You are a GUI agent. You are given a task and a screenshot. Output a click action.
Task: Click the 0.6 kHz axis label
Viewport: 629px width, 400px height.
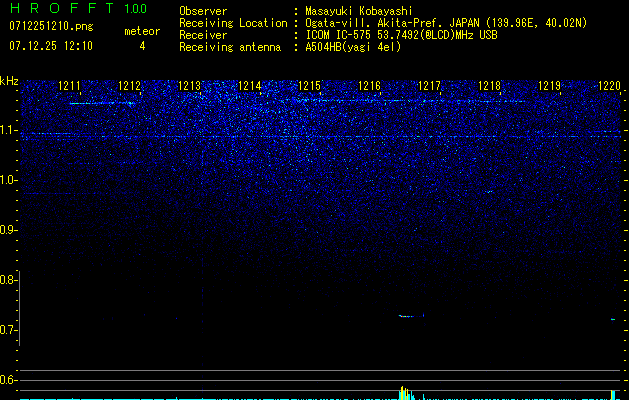tap(8, 380)
